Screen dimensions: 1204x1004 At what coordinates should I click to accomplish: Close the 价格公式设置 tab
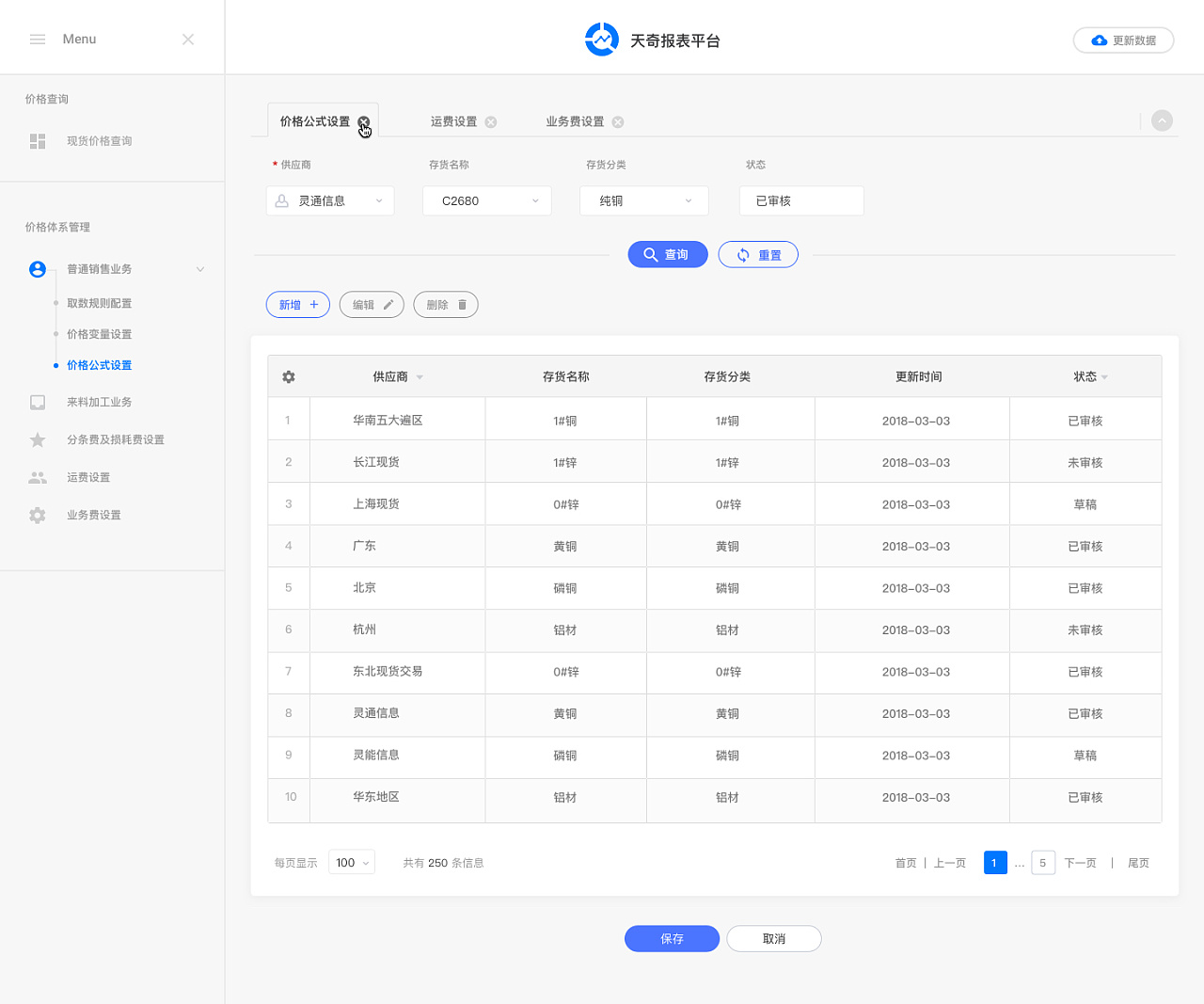pyautogui.click(x=364, y=121)
